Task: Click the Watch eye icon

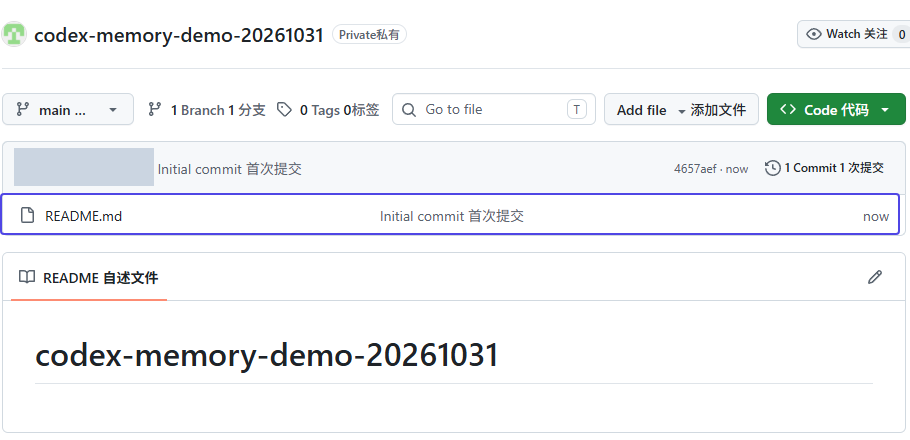Action: pyautogui.click(x=814, y=34)
